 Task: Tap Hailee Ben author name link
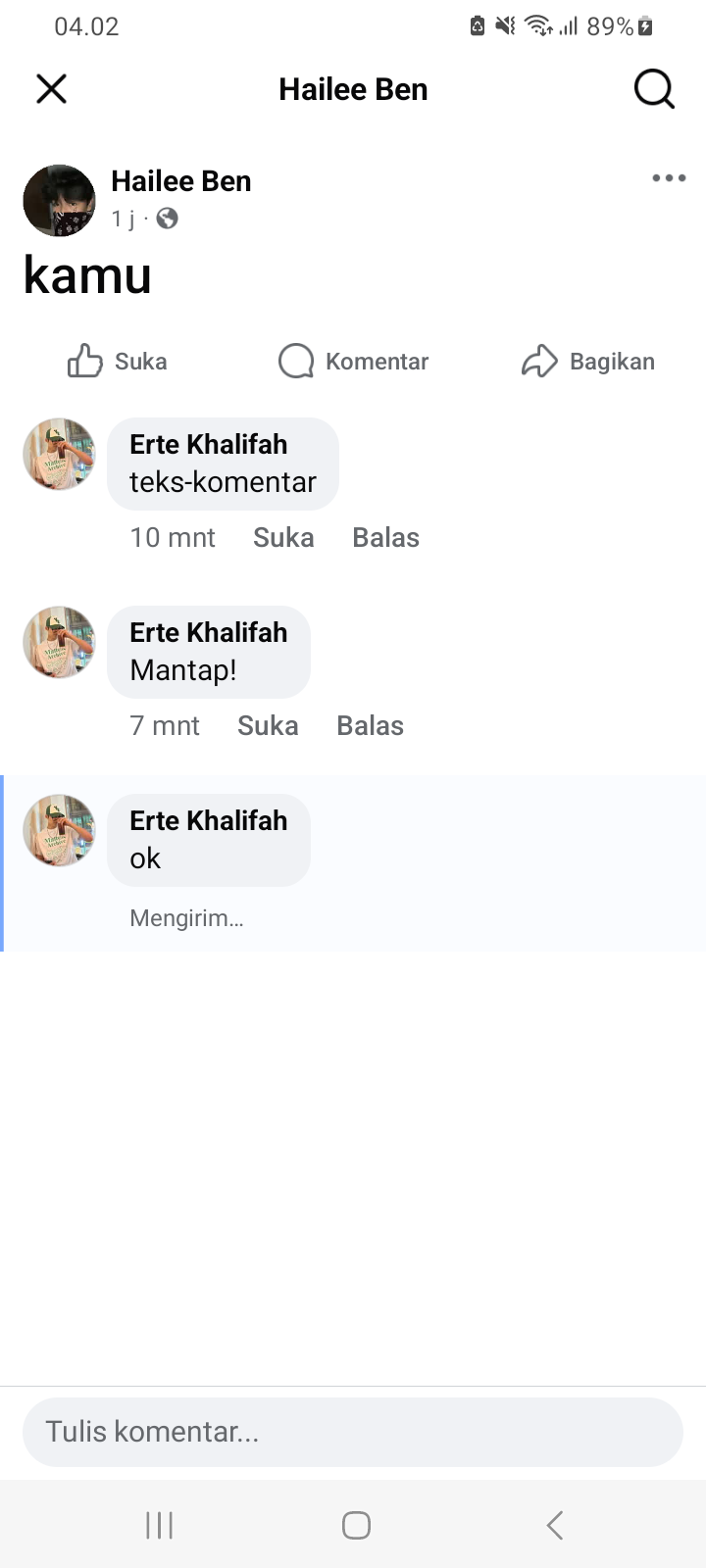coord(181,181)
